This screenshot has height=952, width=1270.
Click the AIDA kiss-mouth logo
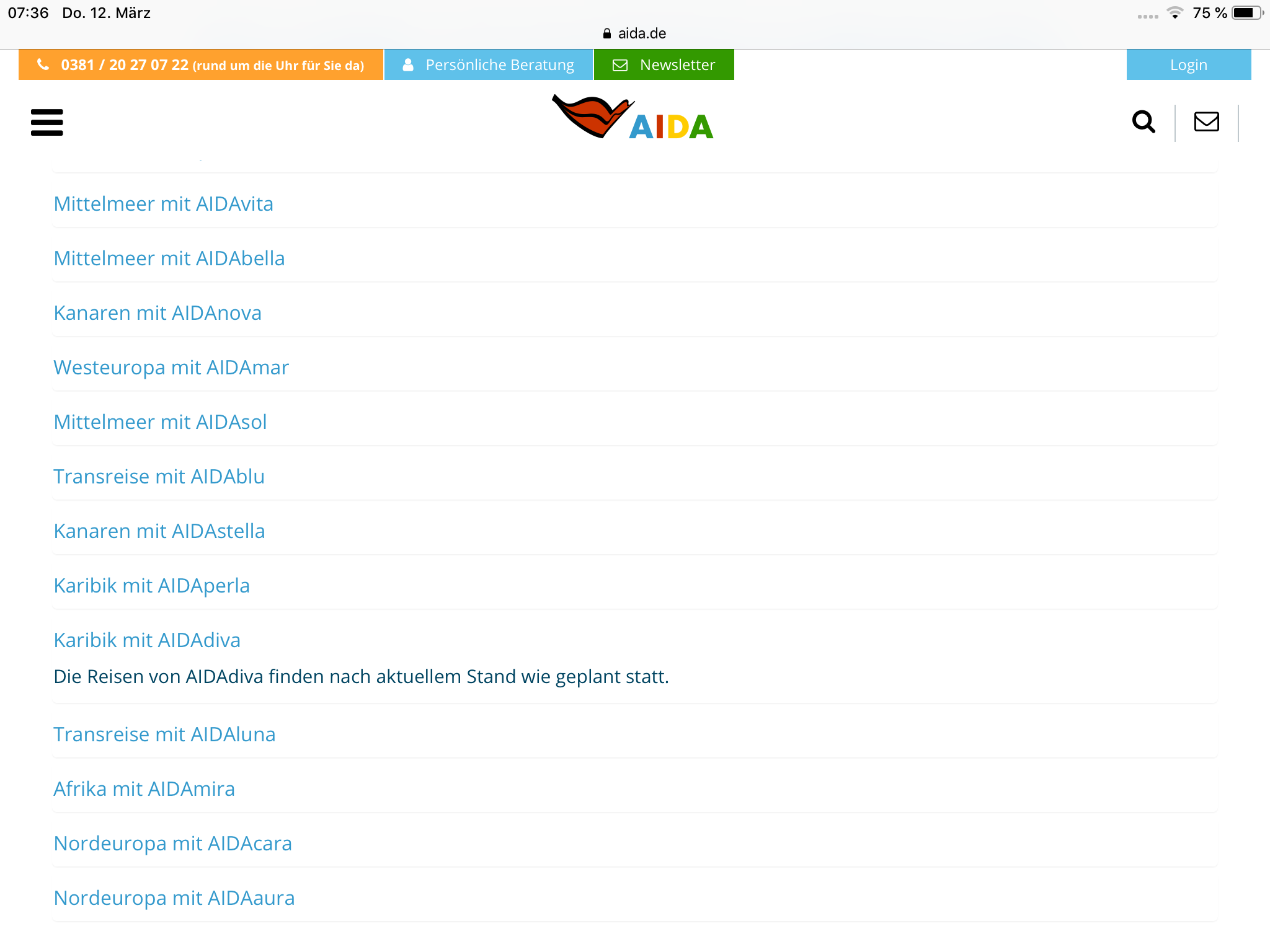(633, 118)
